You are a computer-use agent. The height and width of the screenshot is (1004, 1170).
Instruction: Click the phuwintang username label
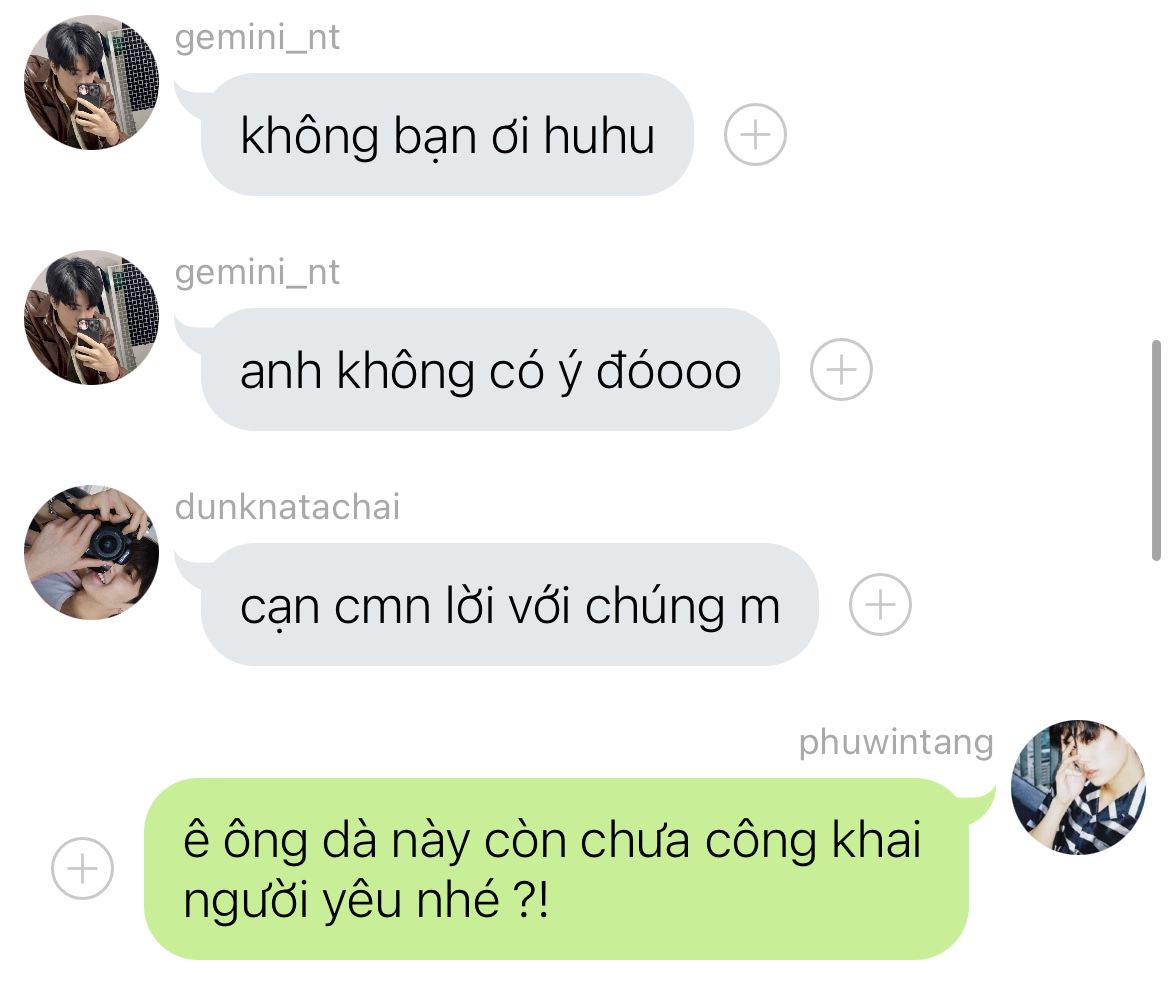click(896, 742)
